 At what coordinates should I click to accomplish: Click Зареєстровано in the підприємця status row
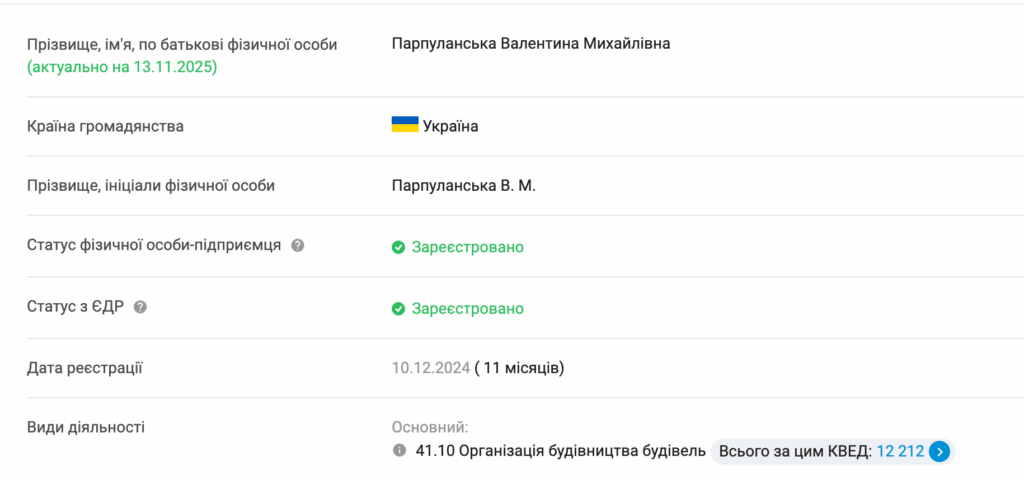tap(467, 247)
